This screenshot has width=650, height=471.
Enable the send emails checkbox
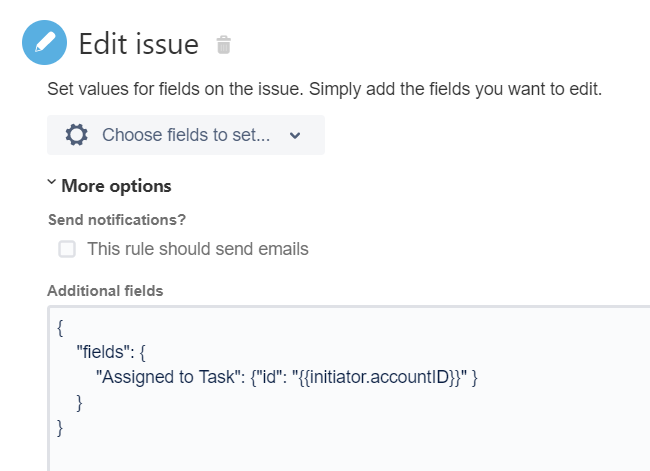point(67,249)
